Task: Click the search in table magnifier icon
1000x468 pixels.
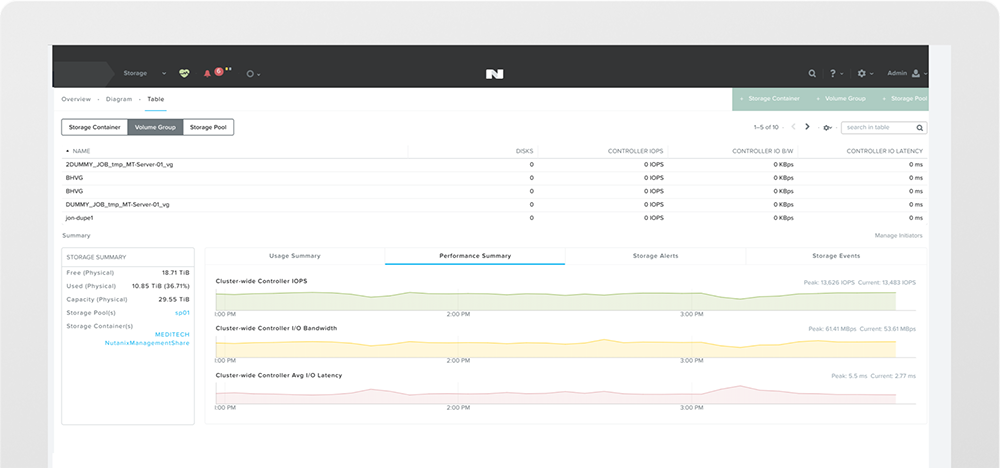Action: tap(920, 128)
